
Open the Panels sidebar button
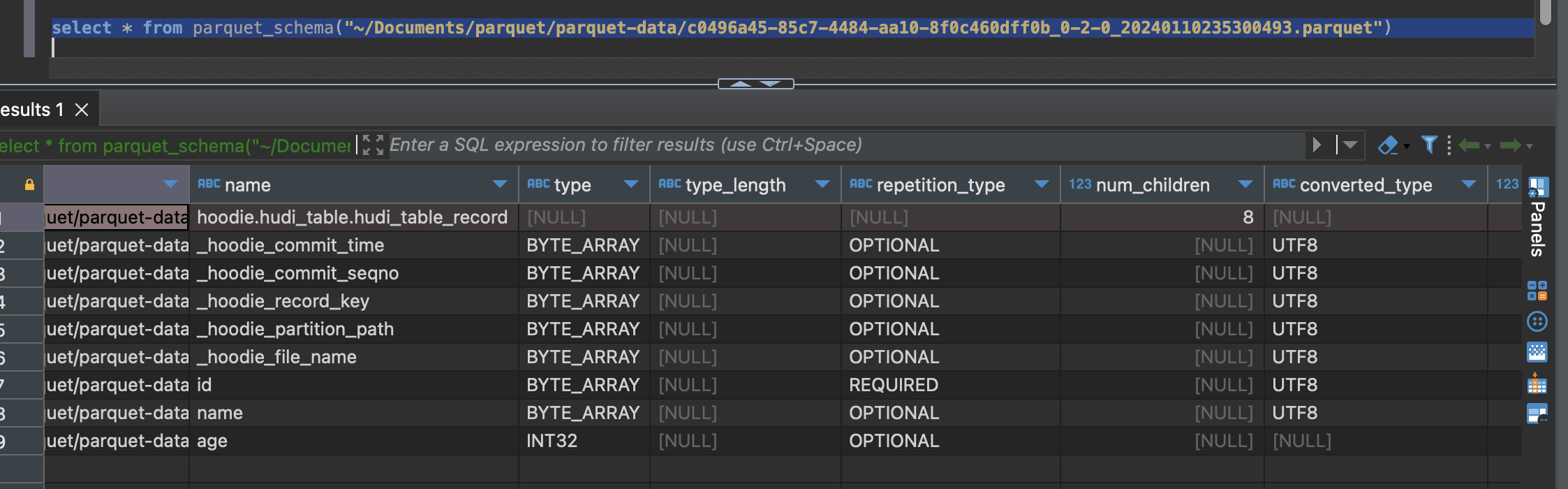(1538, 217)
